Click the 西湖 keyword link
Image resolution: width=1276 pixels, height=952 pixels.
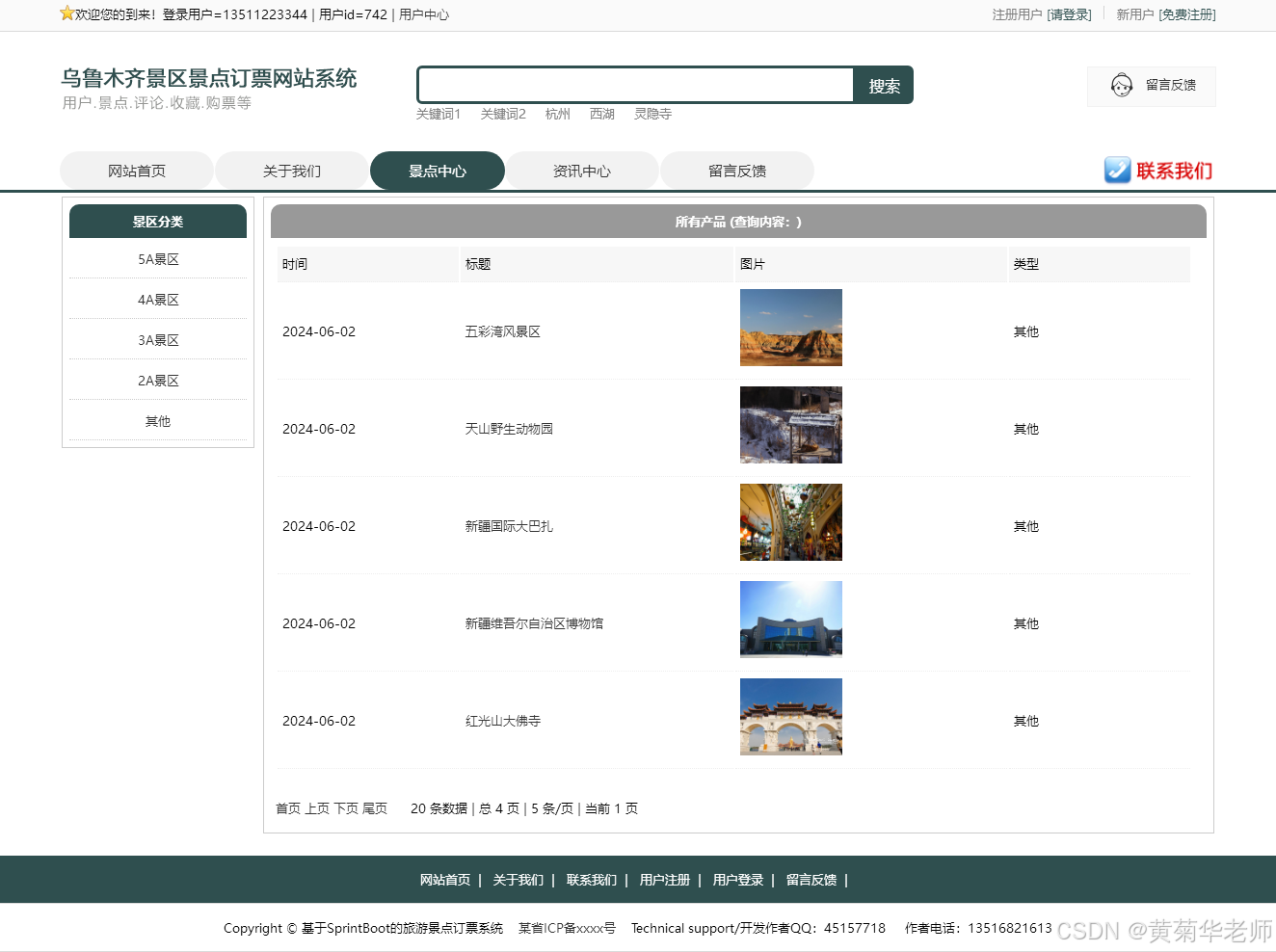pos(602,114)
